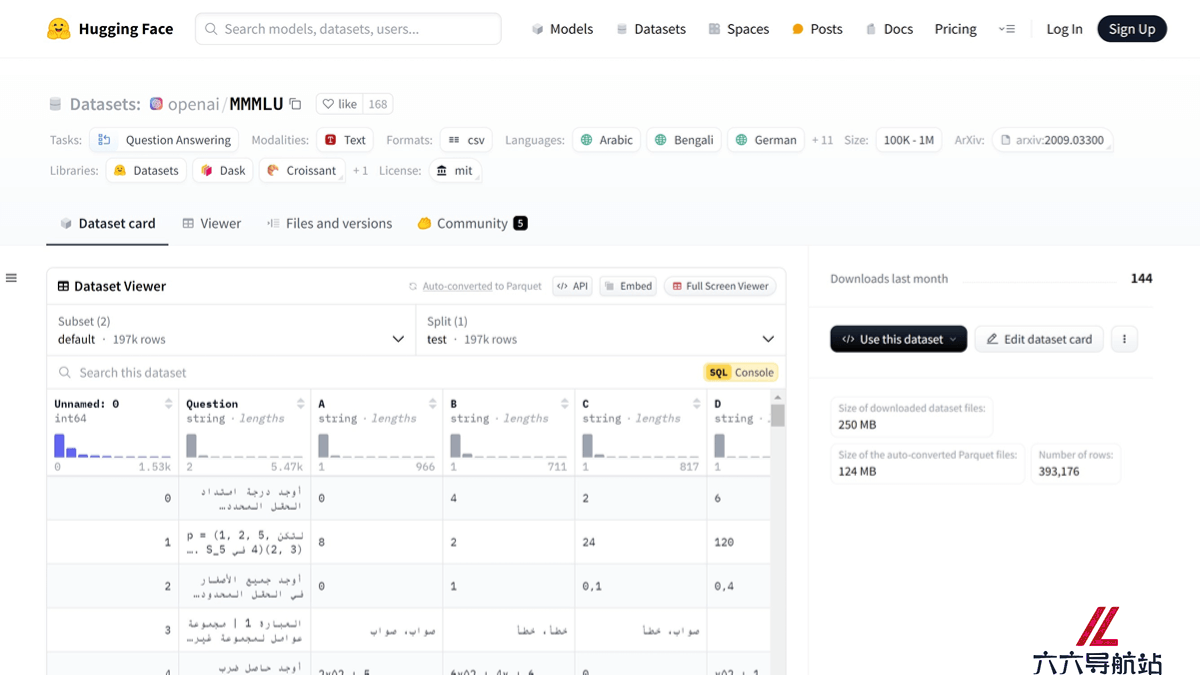
Task: Open the viewer API button
Action: [x=573, y=286]
